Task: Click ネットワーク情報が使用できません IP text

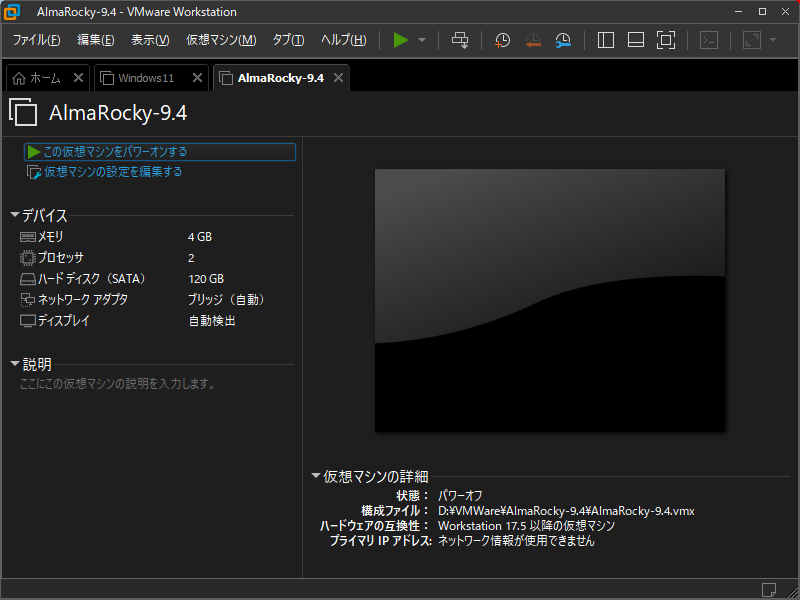Action: pos(516,540)
